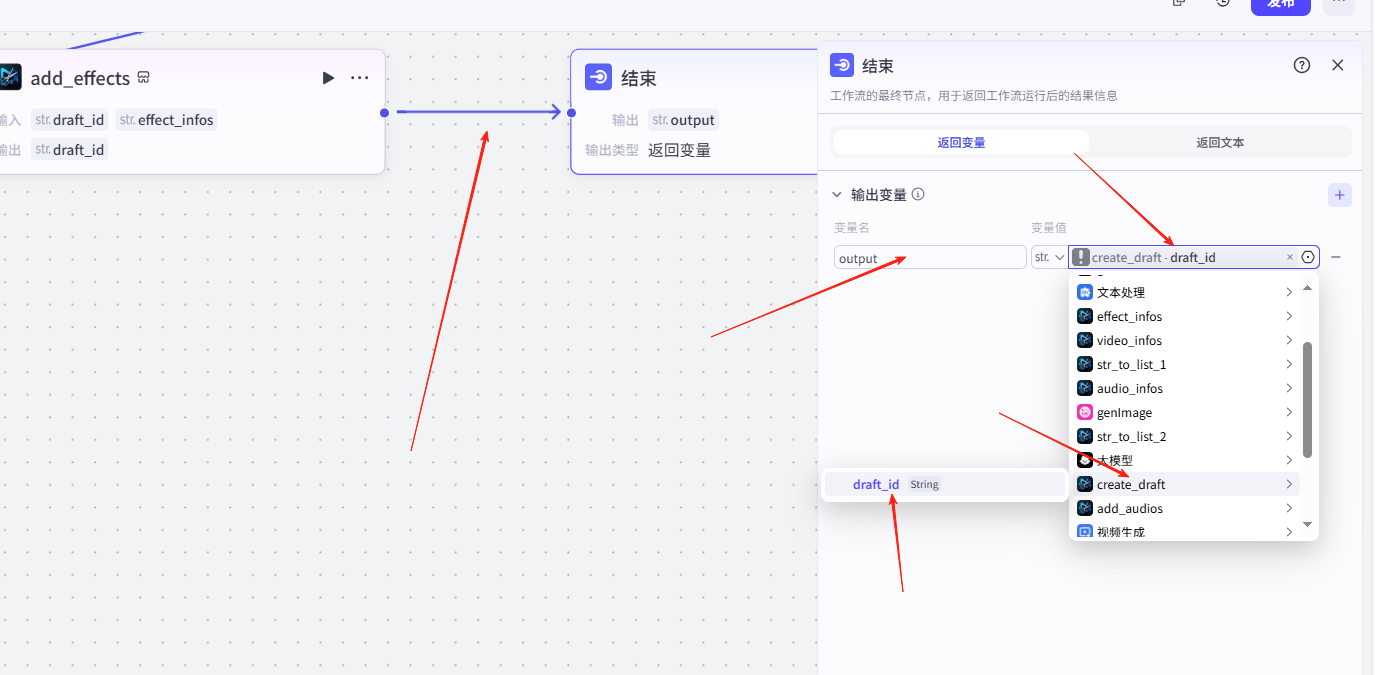Run the add_effects node with play icon

coord(328,78)
